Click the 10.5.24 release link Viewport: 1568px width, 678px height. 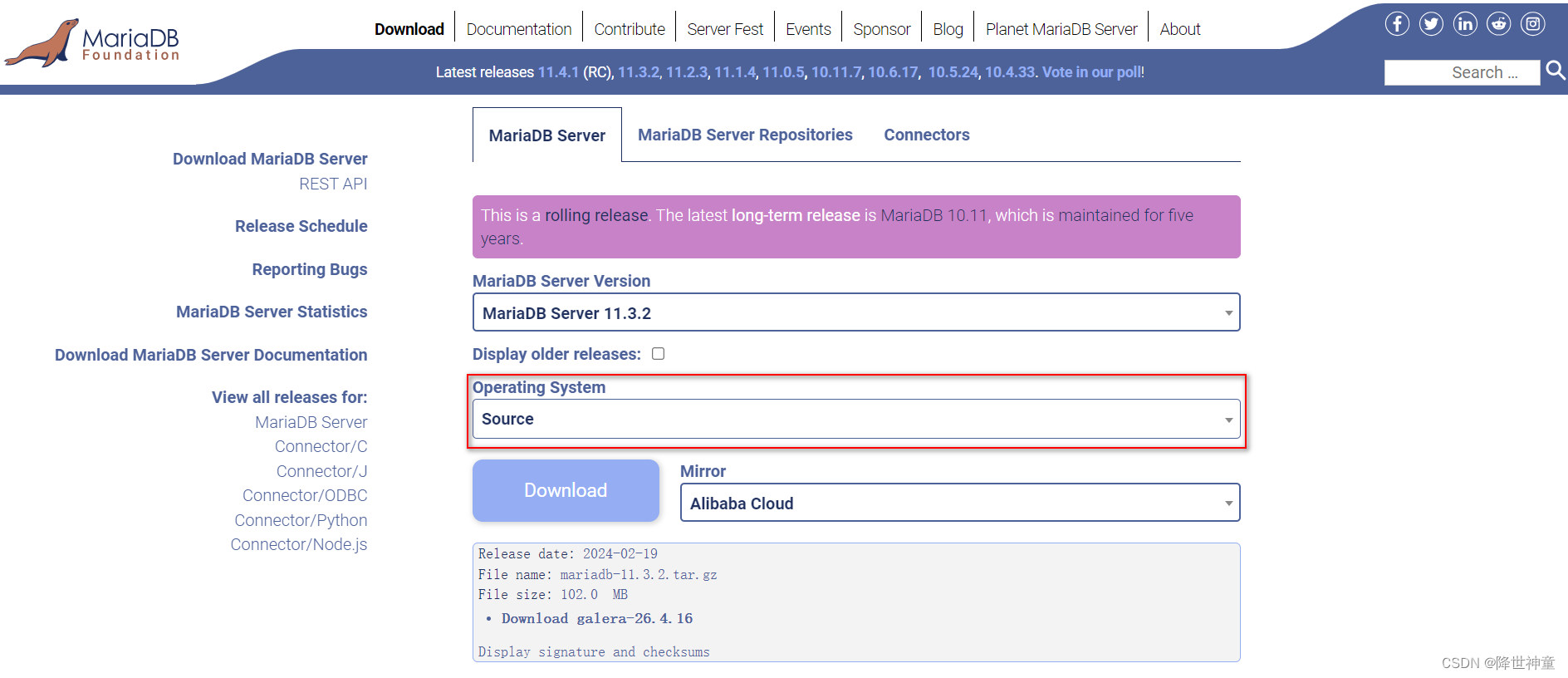tap(953, 72)
